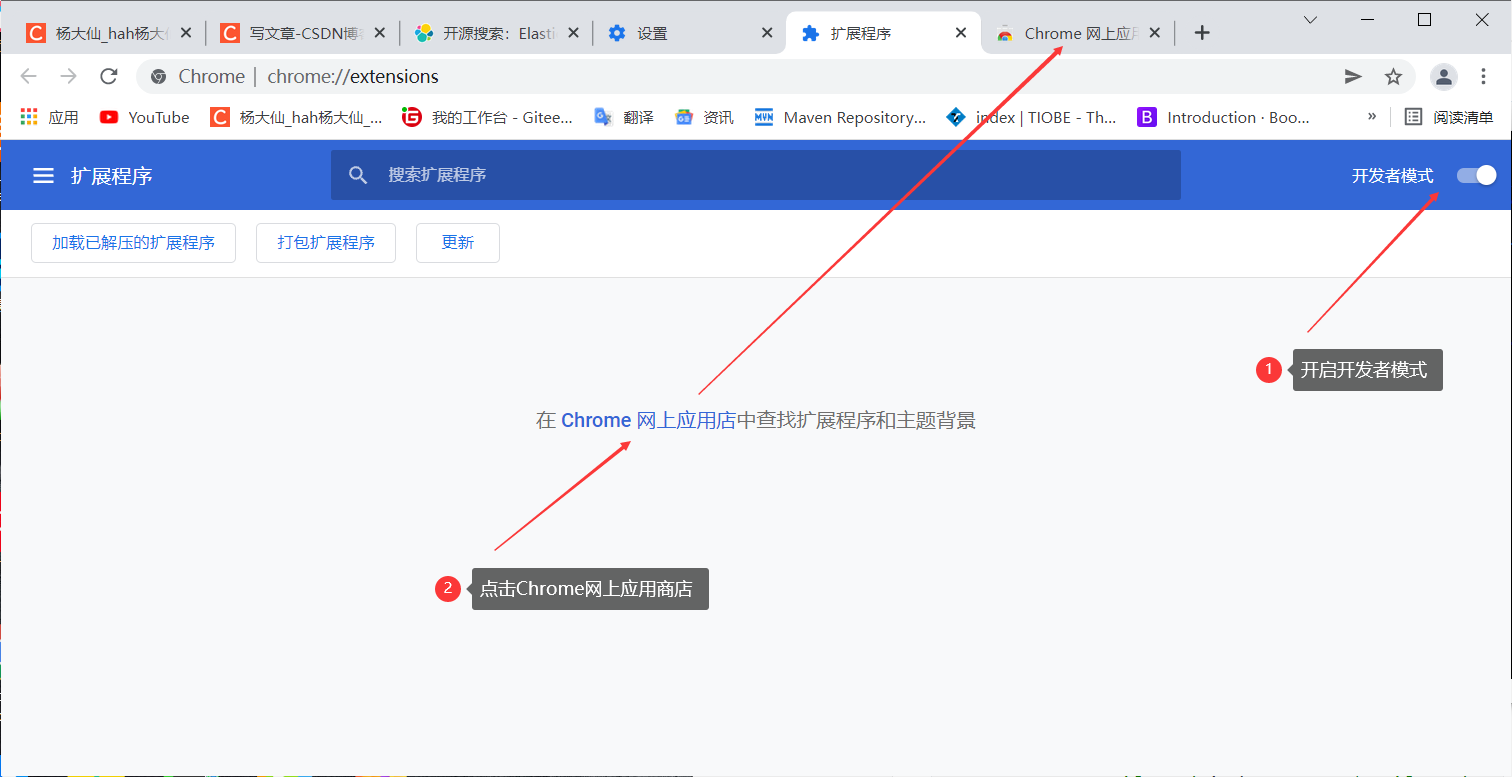Click the Chrome site info icon
This screenshot has height=777, width=1512.
(x=157, y=76)
